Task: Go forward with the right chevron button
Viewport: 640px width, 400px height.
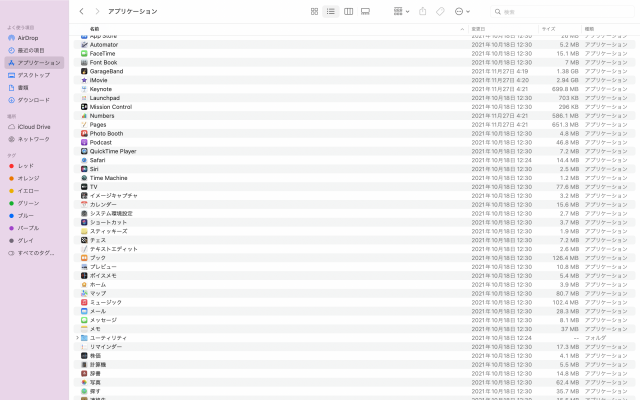Action: [97, 11]
